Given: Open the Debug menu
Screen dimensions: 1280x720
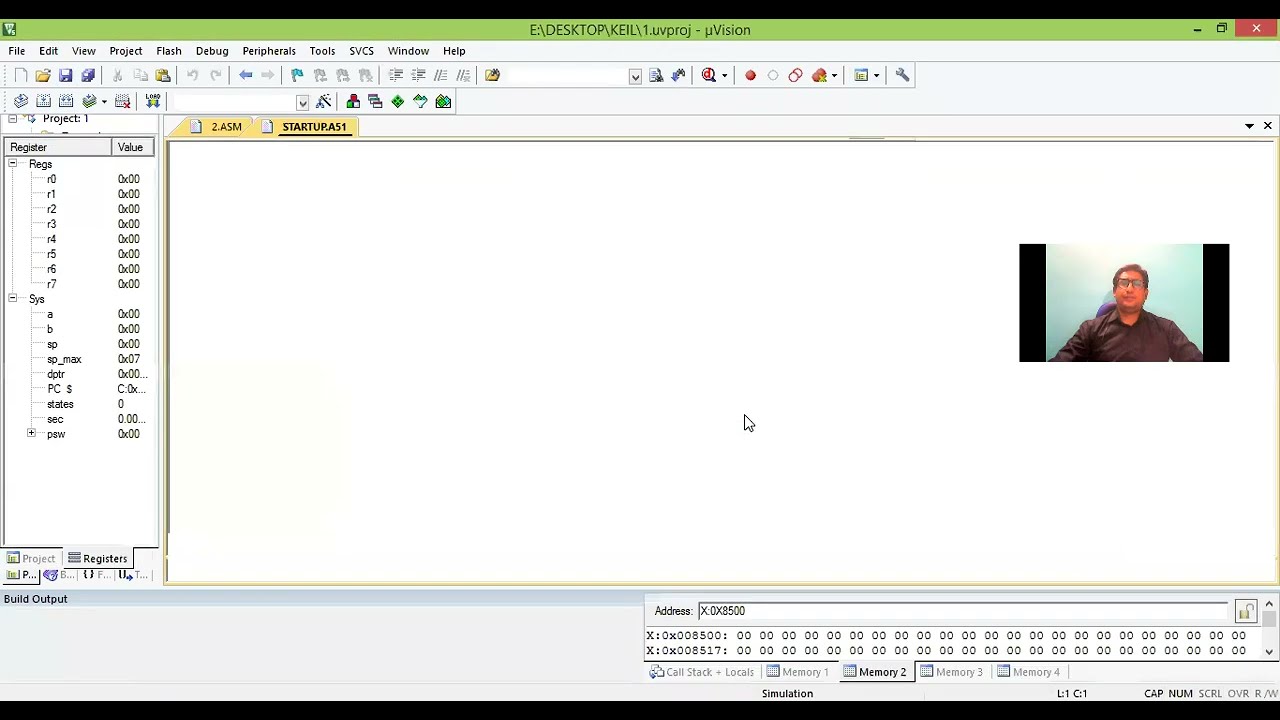Looking at the screenshot, I should click(212, 51).
